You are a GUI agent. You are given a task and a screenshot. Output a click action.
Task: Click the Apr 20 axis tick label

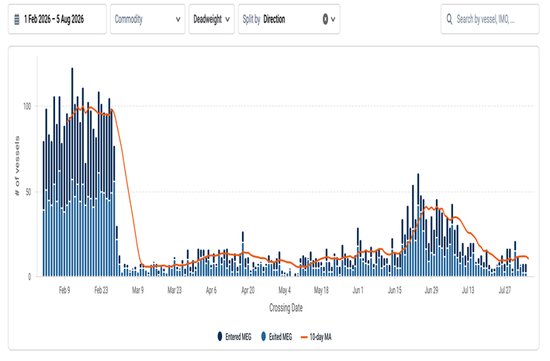[x=248, y=290]
